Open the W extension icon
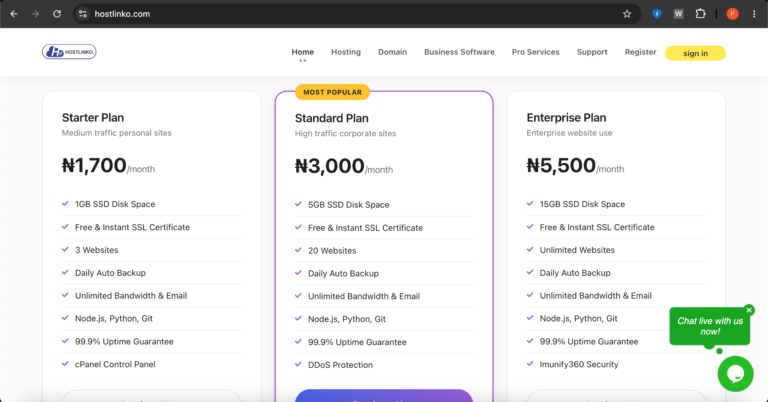Image resolution: width=768 pixels, height=402 pixels. click(678, 14)
